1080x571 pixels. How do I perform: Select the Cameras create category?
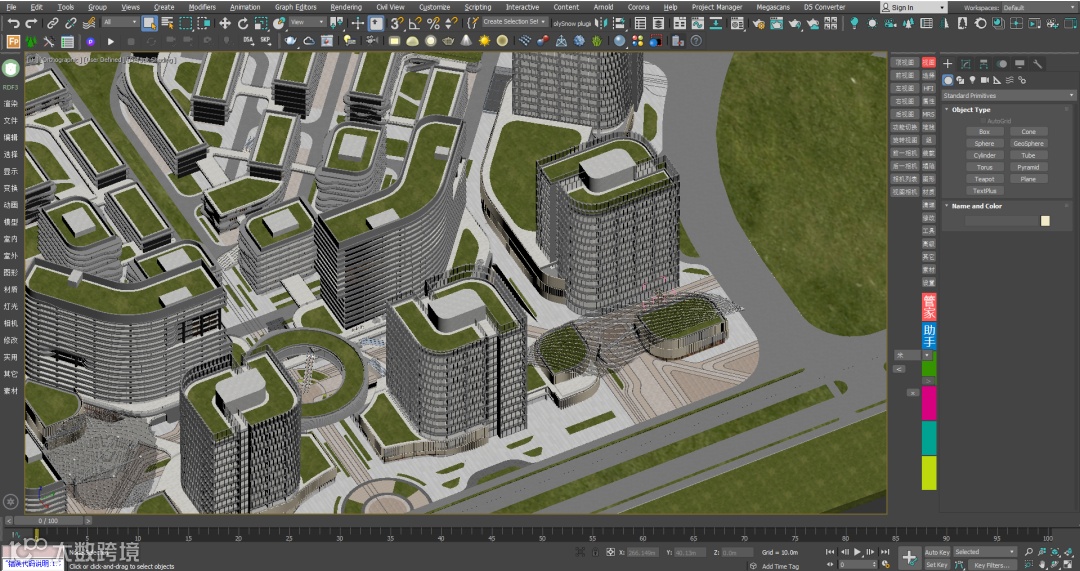click(x=984, y=80)
